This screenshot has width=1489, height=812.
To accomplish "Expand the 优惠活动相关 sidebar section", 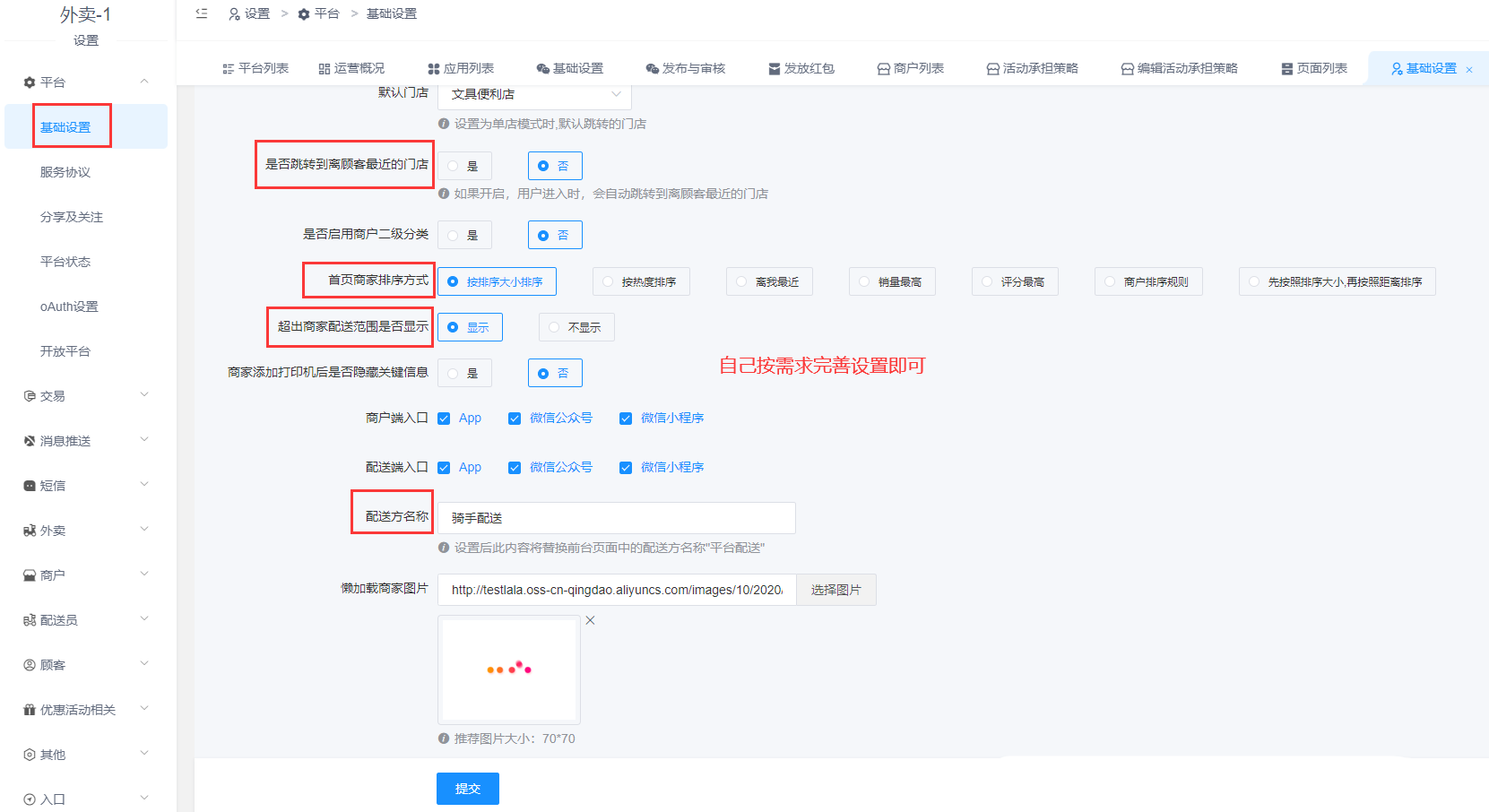I will tap(144, 709).
